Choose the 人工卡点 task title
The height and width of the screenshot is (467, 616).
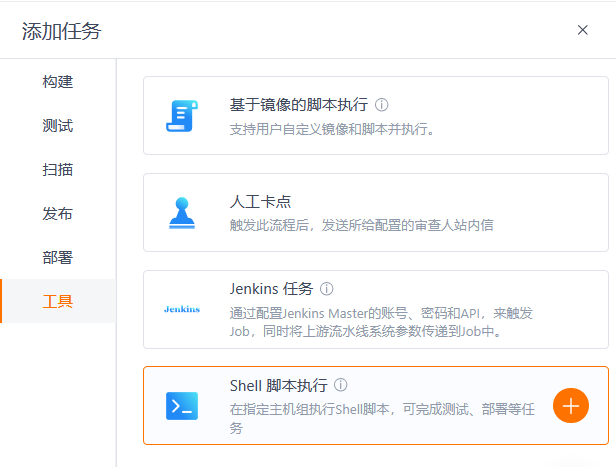click(260, 201)
